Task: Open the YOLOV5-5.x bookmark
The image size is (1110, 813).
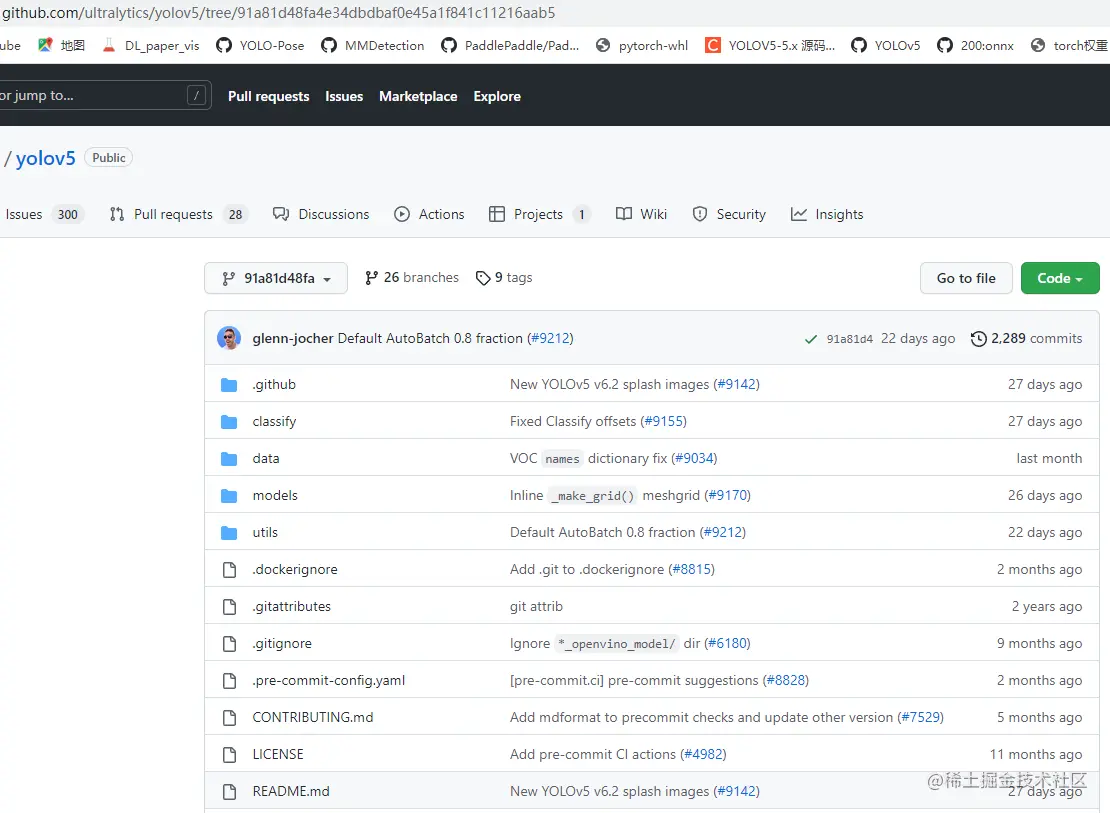Action: 770,45
